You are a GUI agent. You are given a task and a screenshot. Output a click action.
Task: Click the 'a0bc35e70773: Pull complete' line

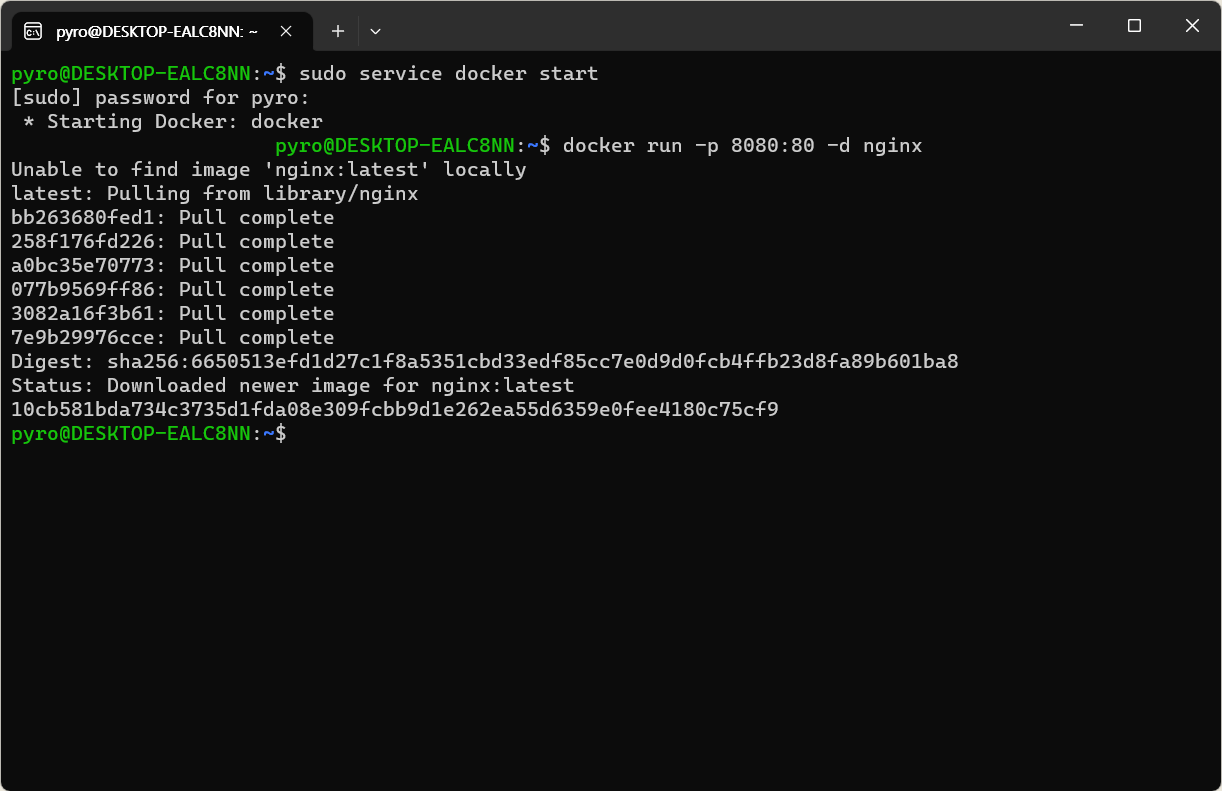coord(173,265)
